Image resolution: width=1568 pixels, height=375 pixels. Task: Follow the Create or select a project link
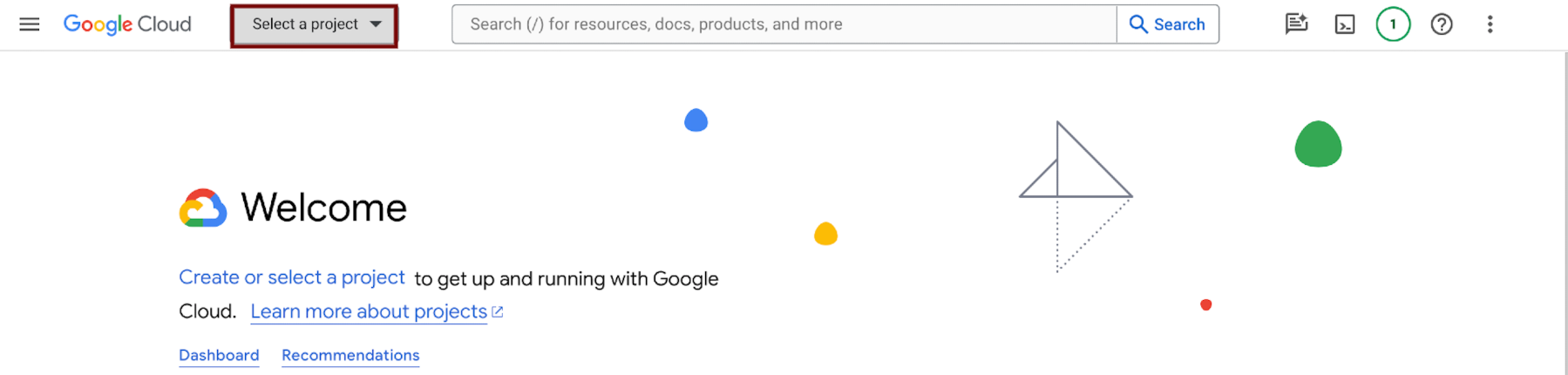coord(292,277)
